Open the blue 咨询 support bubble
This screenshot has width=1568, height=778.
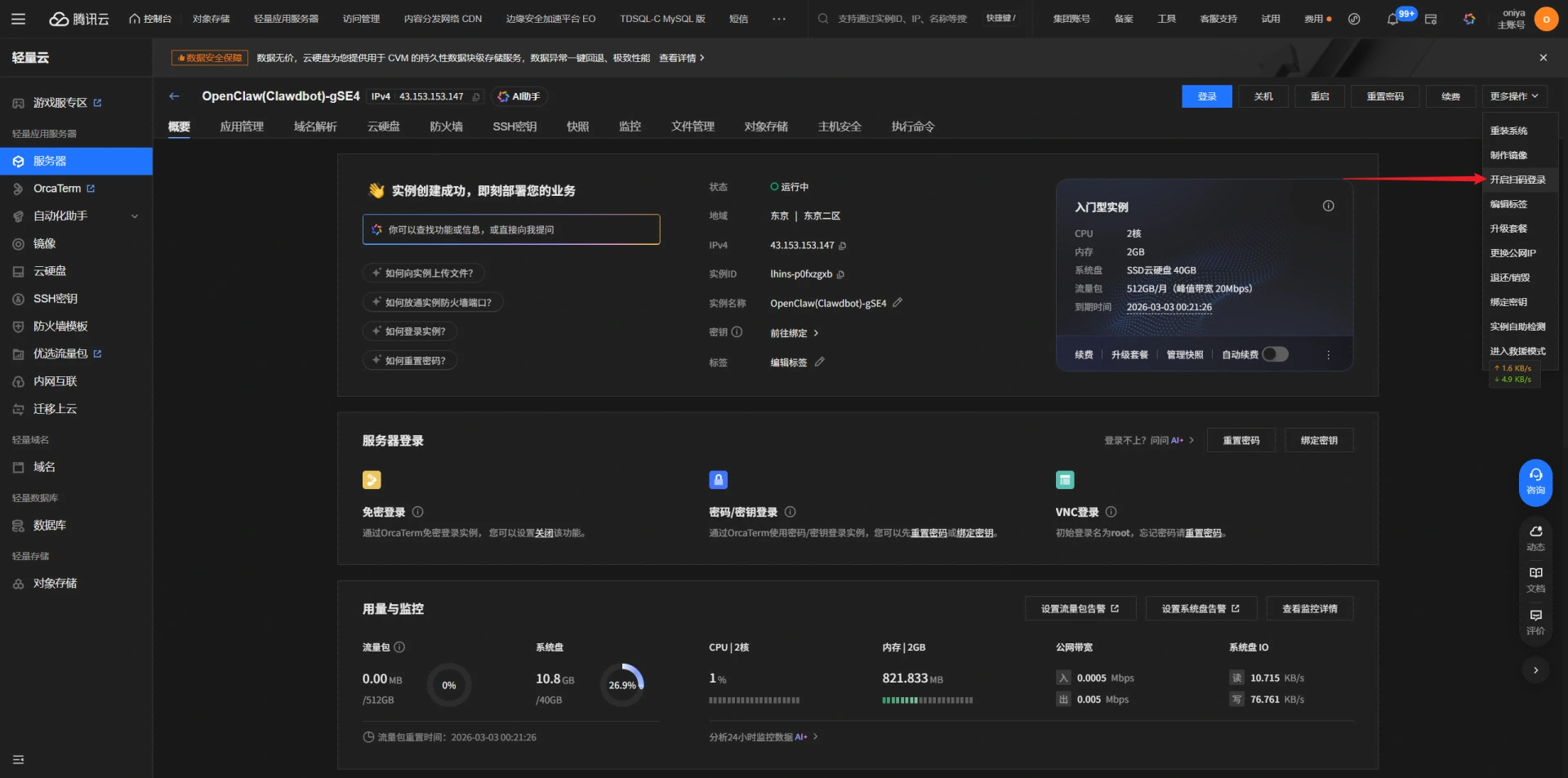(x=1535, y=482)
